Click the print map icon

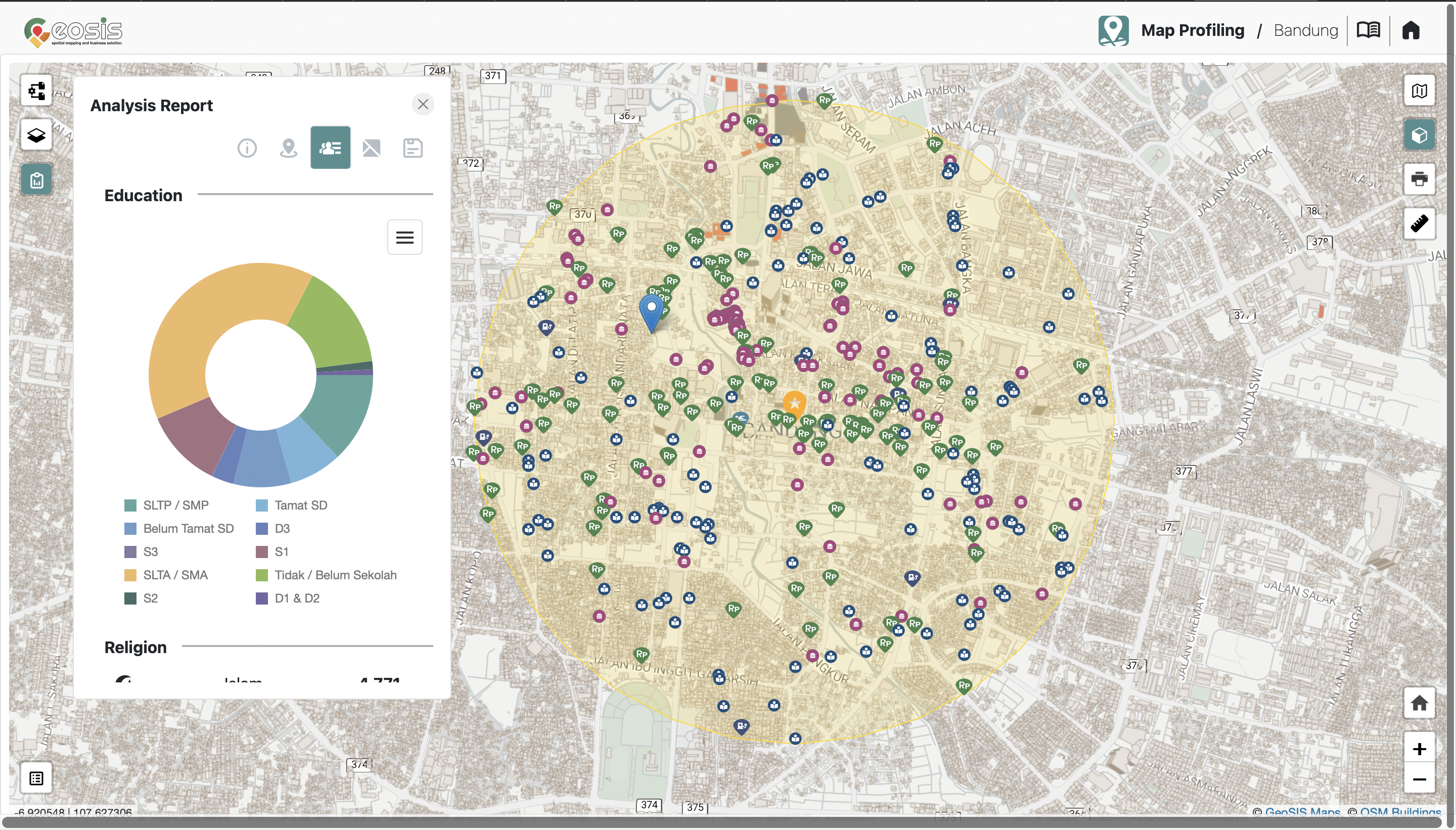[1419, 179]
